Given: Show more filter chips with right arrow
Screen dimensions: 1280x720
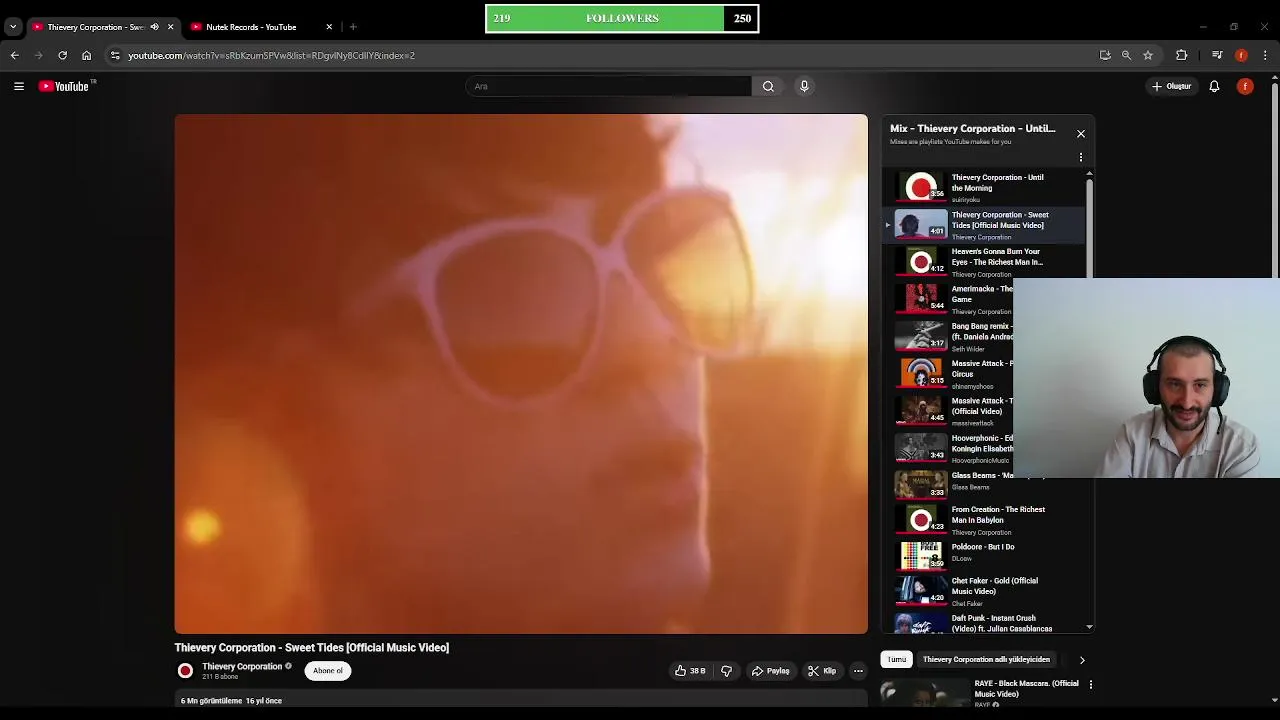Looking at the screenshot, I should click(x=1082, y=660).
